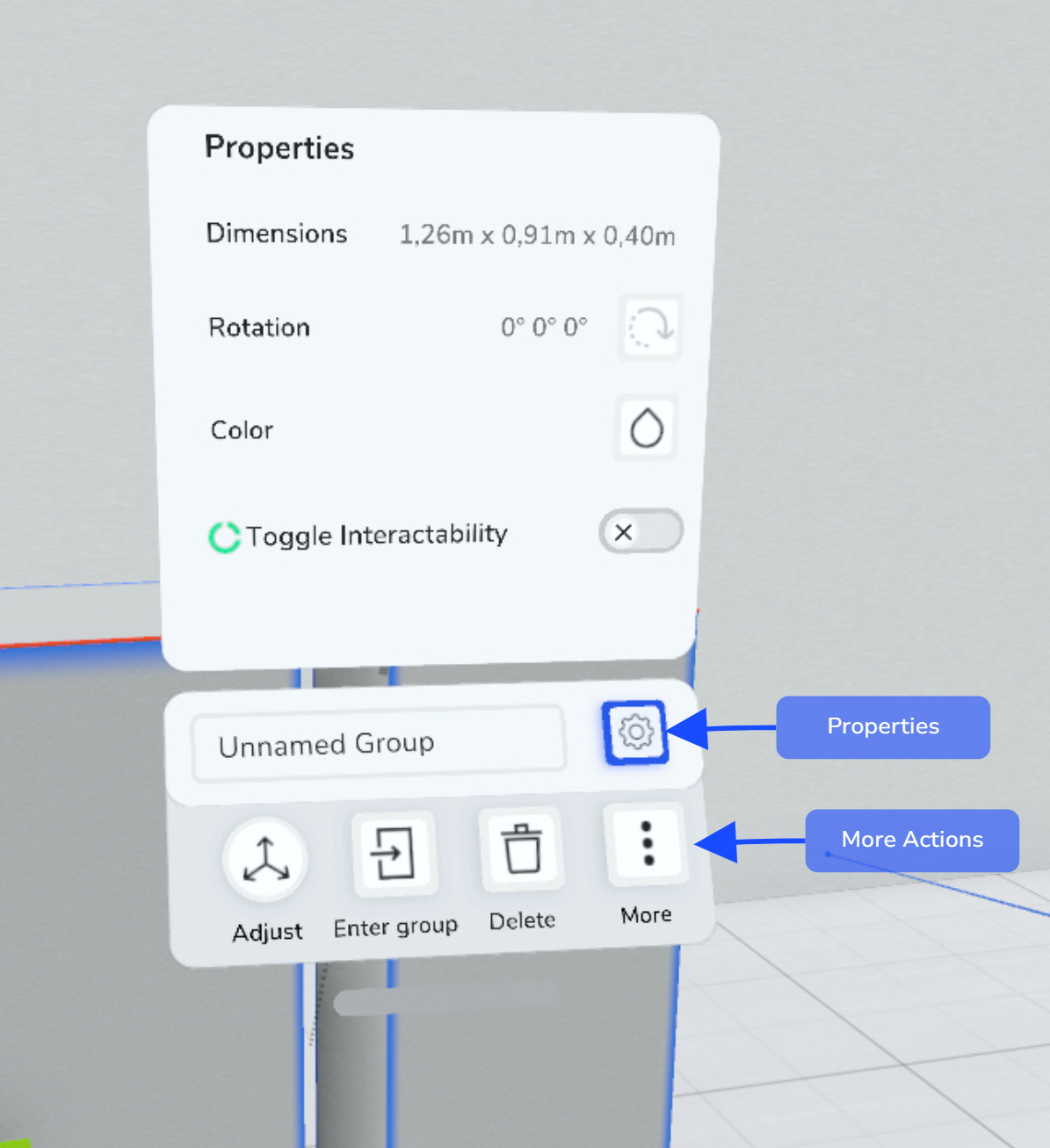Select the Adjust transform tool
The image size is (1050, 1148).
point(265,859)
